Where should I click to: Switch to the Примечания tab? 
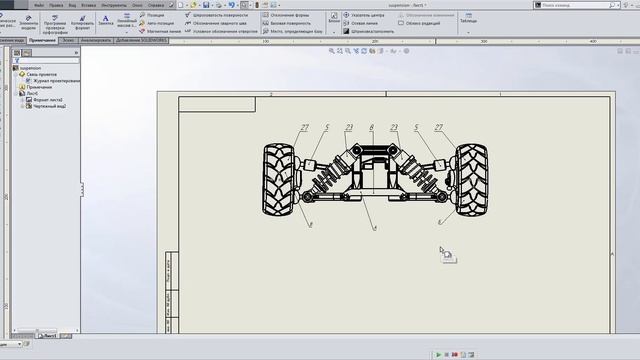pos(42,40)
